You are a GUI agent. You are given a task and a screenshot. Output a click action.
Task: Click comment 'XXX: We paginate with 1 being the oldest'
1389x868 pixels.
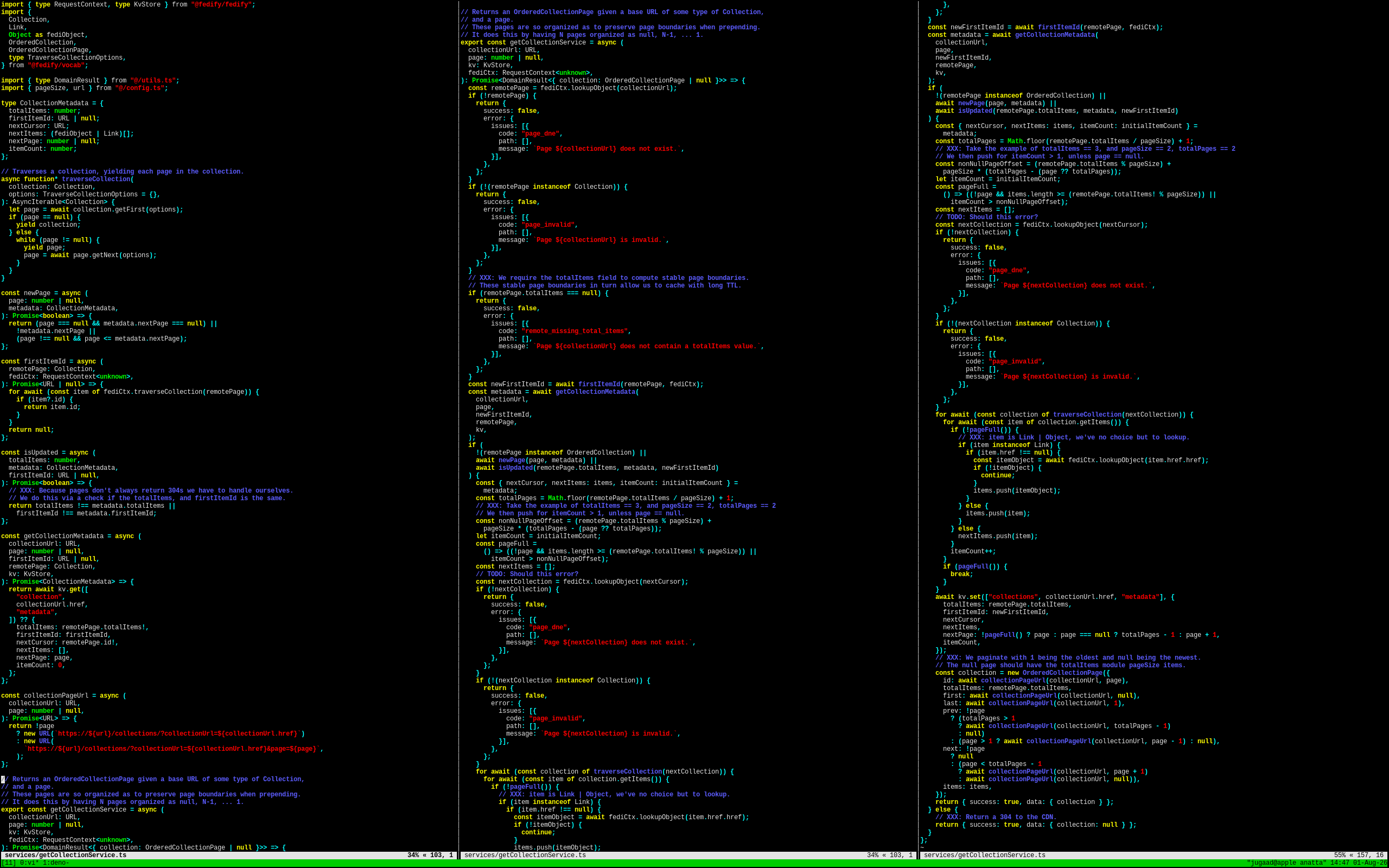tap(1068, 658)
